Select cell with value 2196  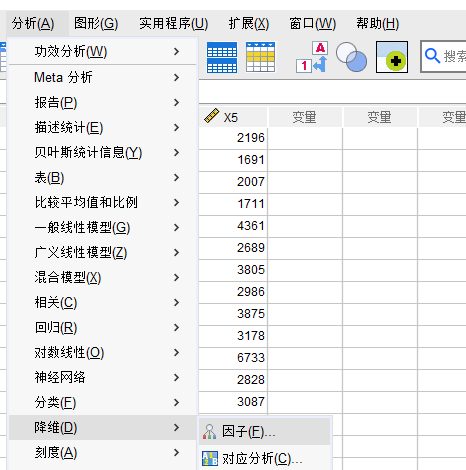(x=233, y=138)
